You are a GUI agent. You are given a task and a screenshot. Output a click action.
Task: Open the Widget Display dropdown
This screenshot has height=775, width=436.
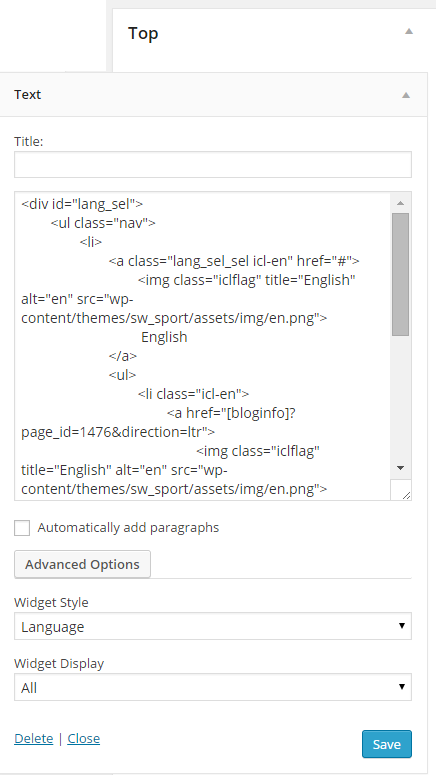[213, 688]
